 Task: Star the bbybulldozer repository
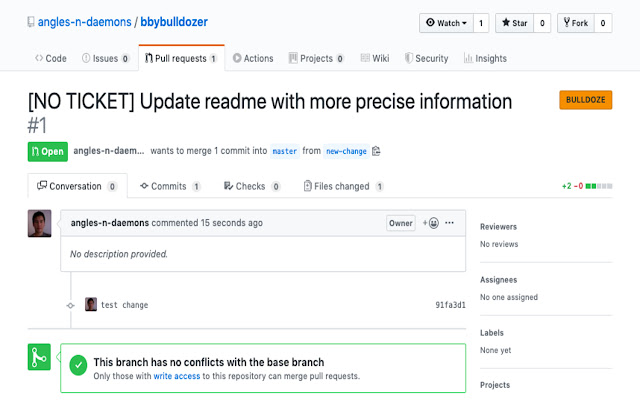(514, 23)
